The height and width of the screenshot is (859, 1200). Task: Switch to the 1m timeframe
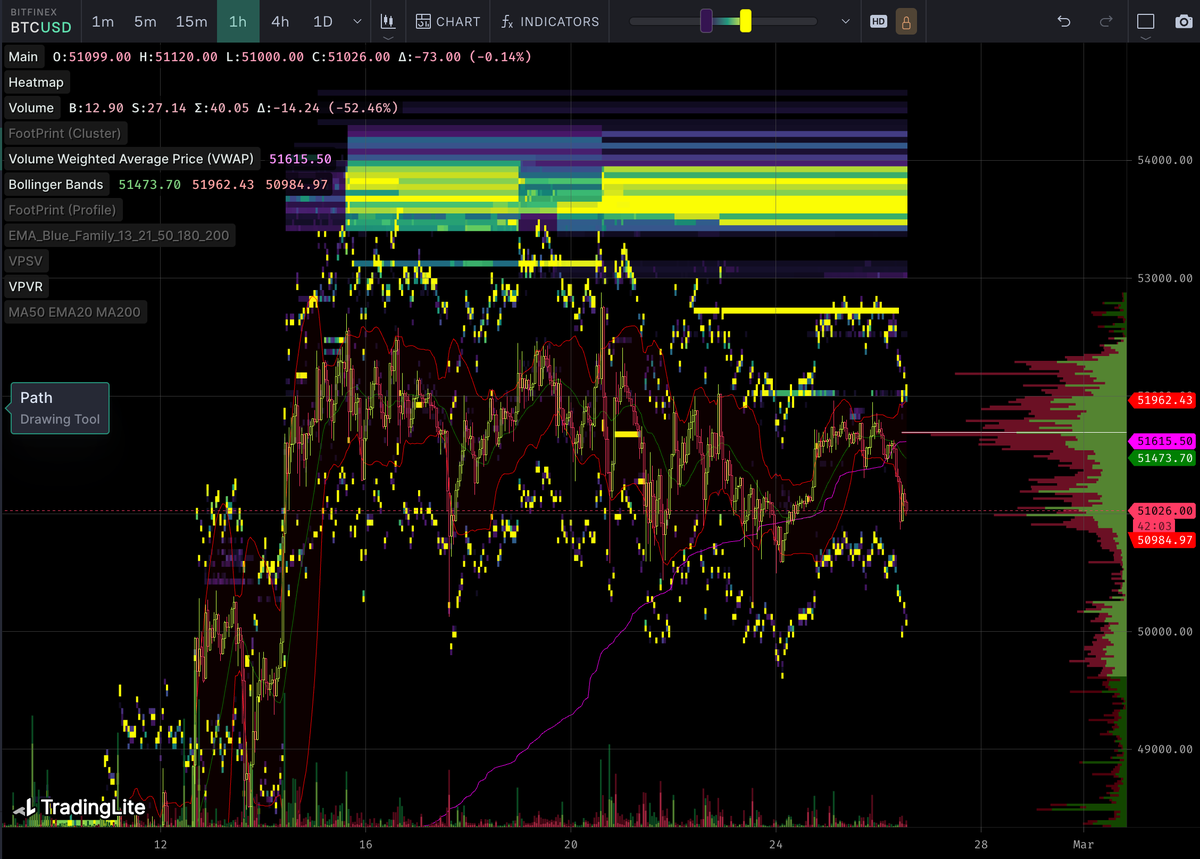(102, 21)
